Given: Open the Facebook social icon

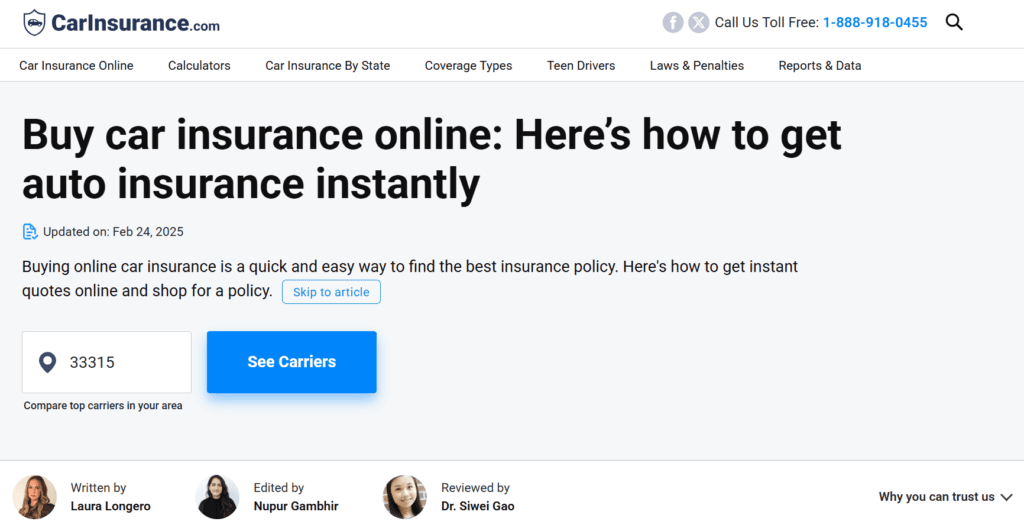Looking at the screenshot, I should 673,22.
